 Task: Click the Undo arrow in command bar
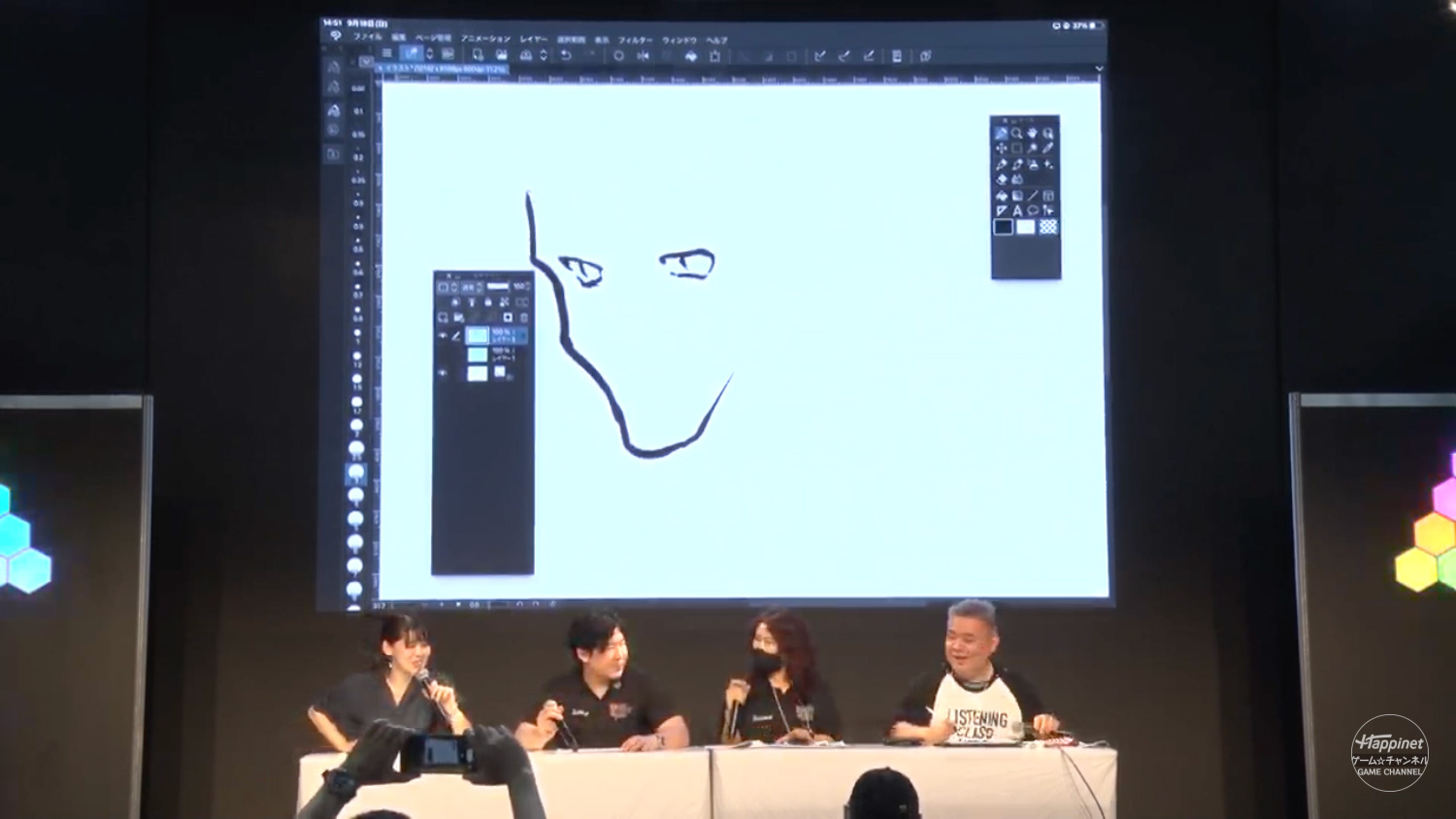point(566,55)
